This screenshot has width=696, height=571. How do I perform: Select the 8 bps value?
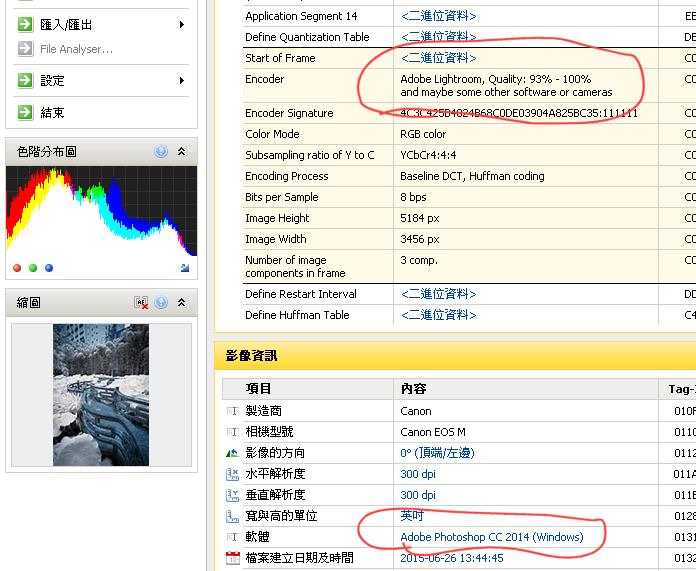[x=413, y=197]
